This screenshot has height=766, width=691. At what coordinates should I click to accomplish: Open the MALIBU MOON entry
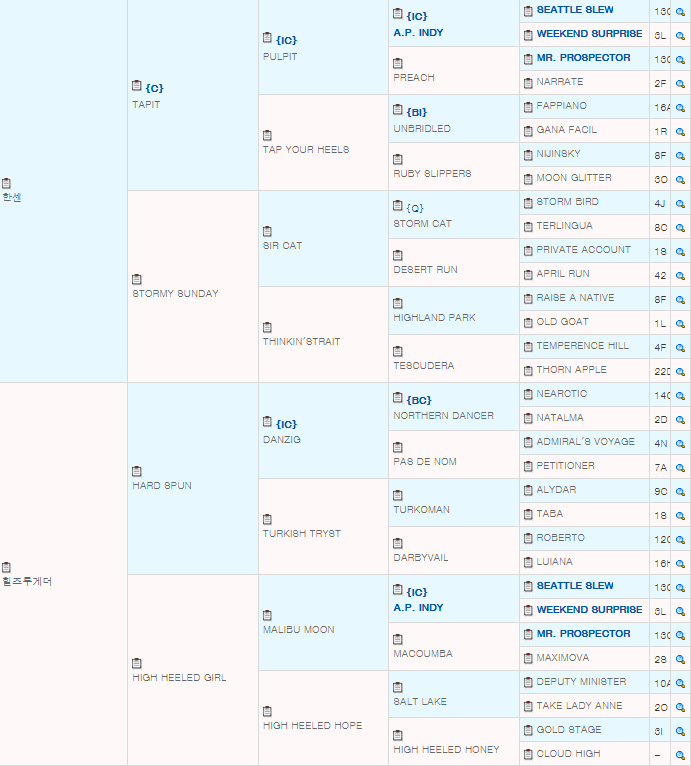299,630
